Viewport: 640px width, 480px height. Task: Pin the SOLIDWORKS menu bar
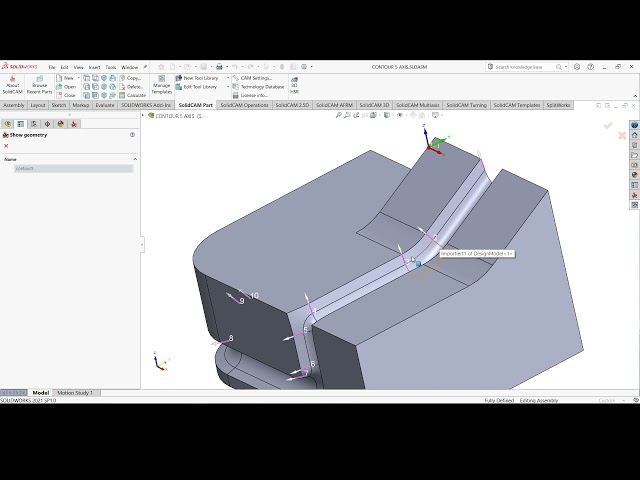[145, 67]
